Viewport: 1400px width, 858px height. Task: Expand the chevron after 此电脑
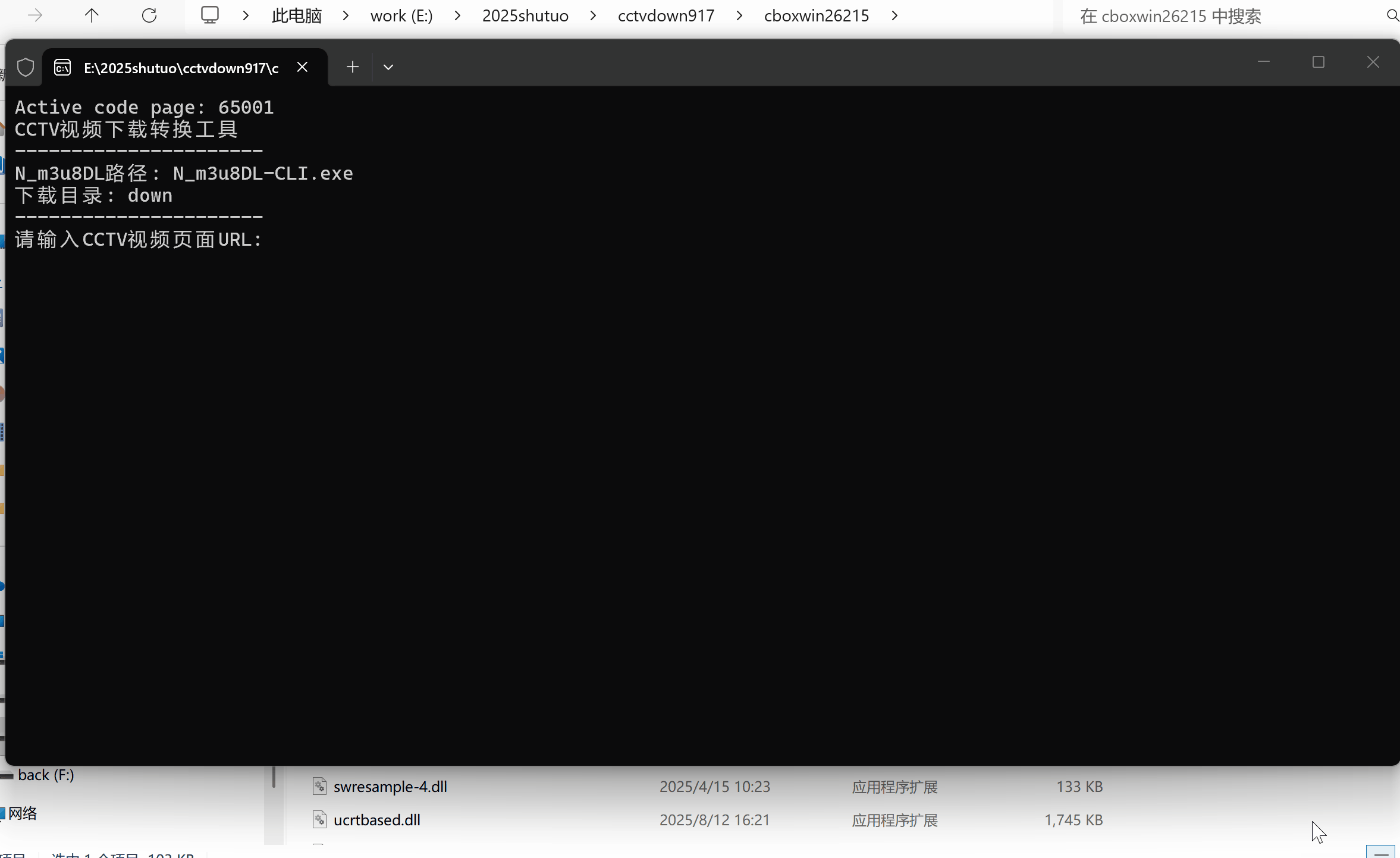click(346, 15)
